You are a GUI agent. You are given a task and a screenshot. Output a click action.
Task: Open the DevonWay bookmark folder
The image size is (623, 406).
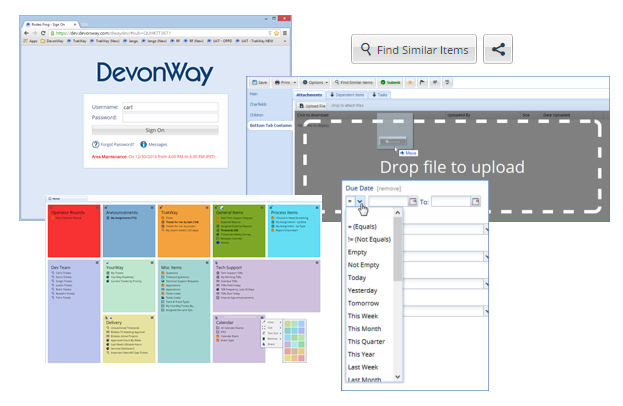(x=52, y=41)
